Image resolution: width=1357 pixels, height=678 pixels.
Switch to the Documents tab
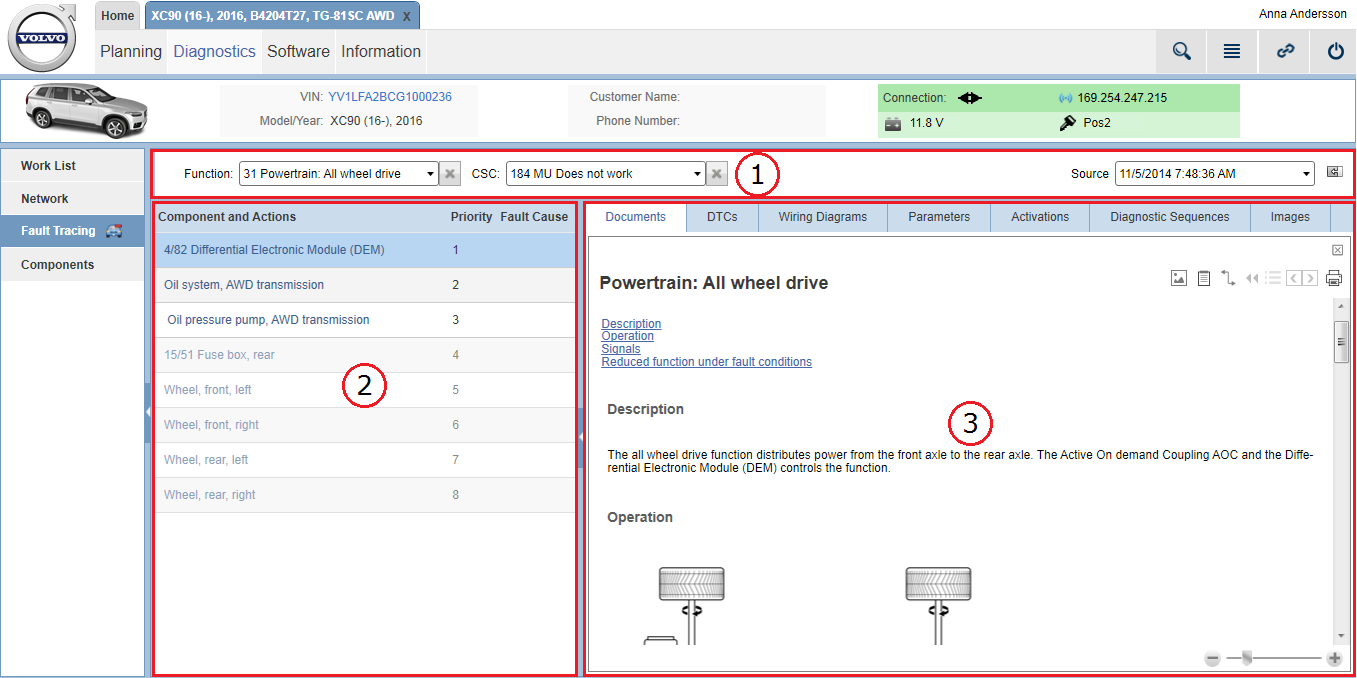click(636, 217)
